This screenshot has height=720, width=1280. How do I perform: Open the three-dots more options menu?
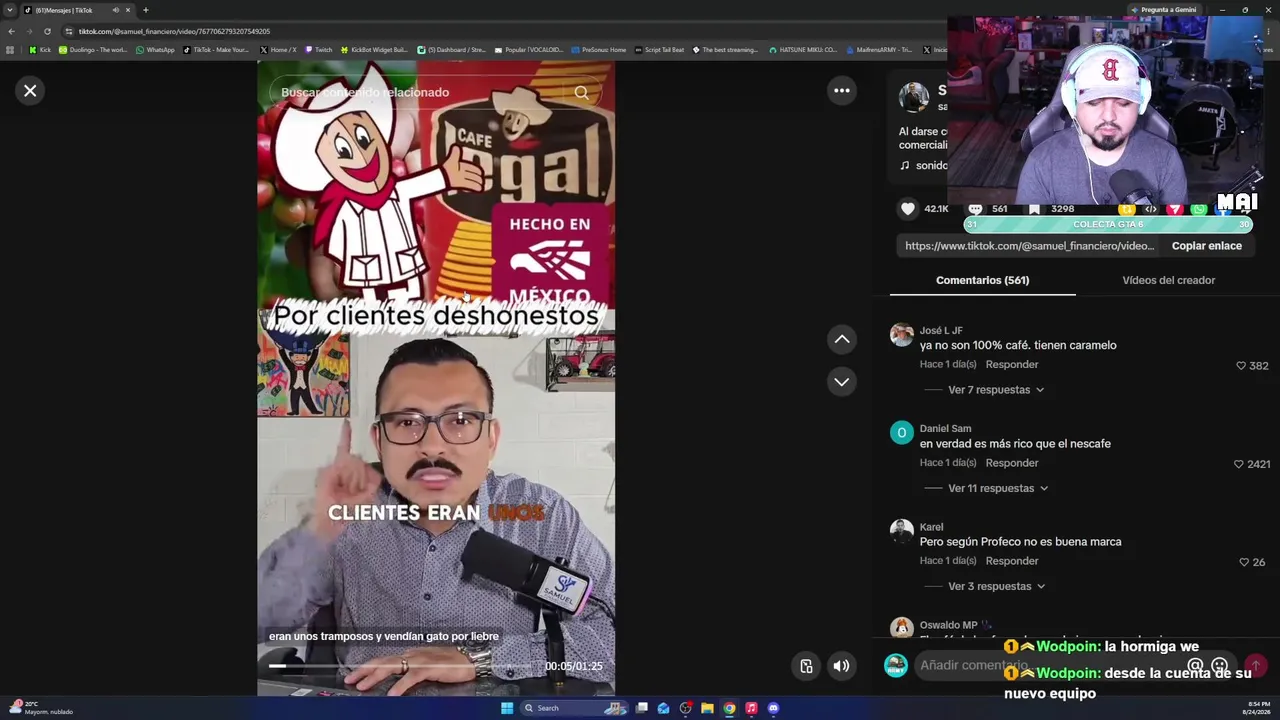pyautogui.click(x=842, y=91)
